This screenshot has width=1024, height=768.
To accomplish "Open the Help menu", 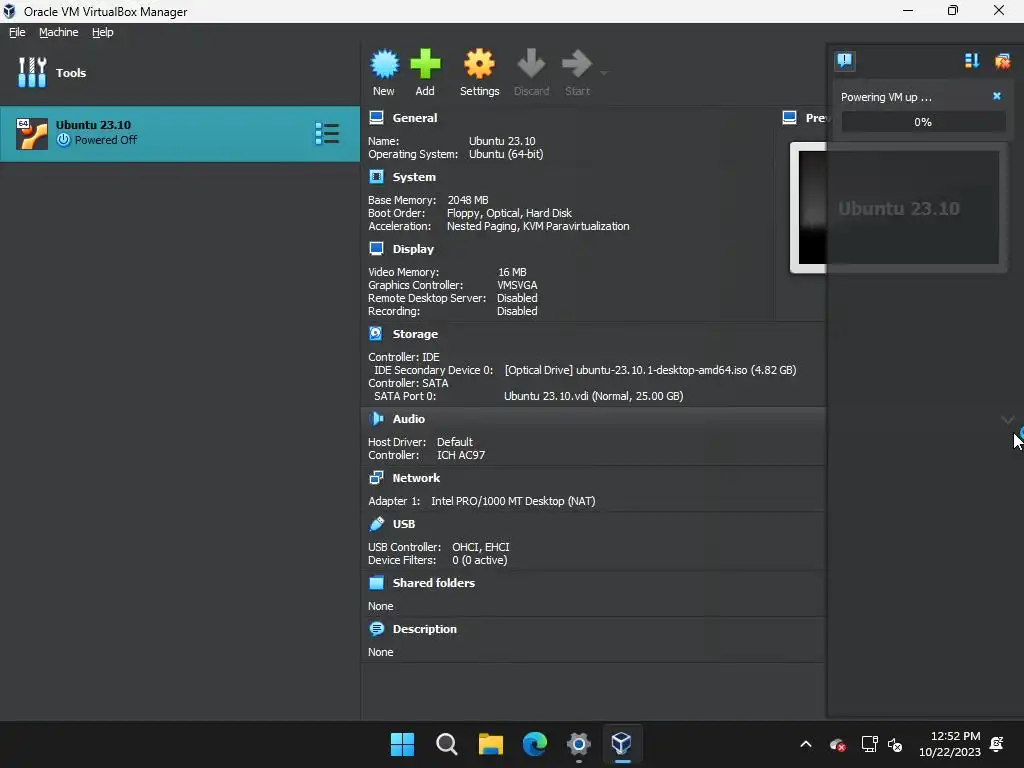I will coord(103,32).
